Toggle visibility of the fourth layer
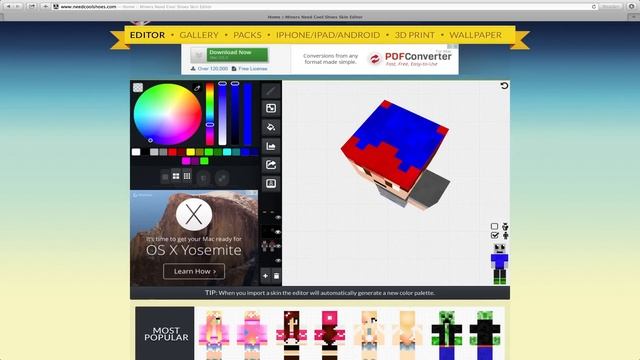The height and width of the screenshot is (360, 640). (x=278, y=260)
